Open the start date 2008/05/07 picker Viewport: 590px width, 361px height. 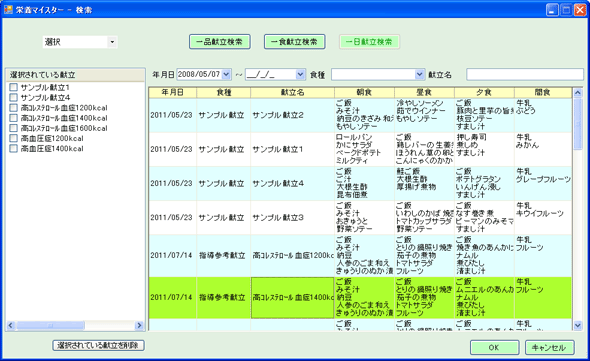(x=226, y=75)
